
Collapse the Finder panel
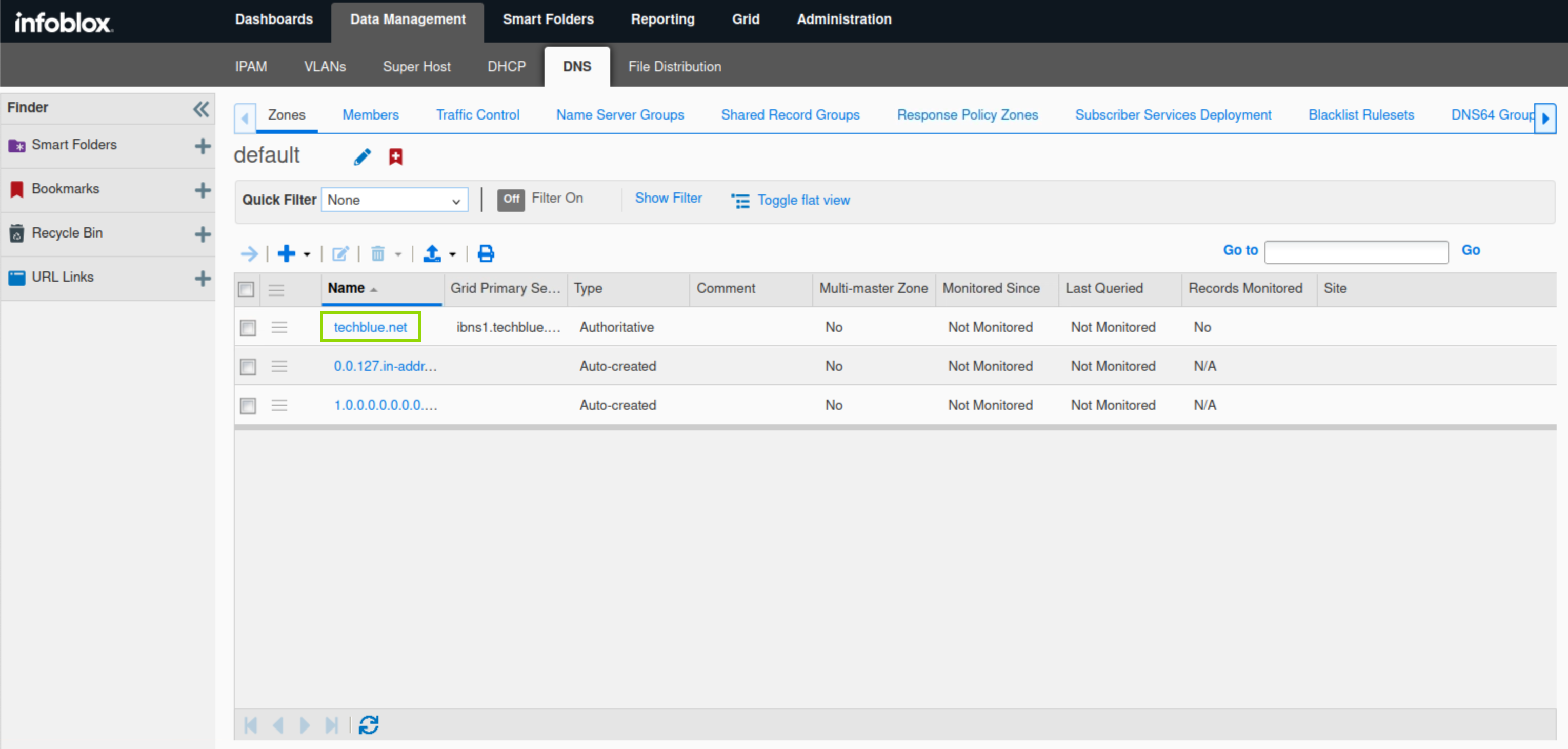pyautogui.click(x=201, y=109)
